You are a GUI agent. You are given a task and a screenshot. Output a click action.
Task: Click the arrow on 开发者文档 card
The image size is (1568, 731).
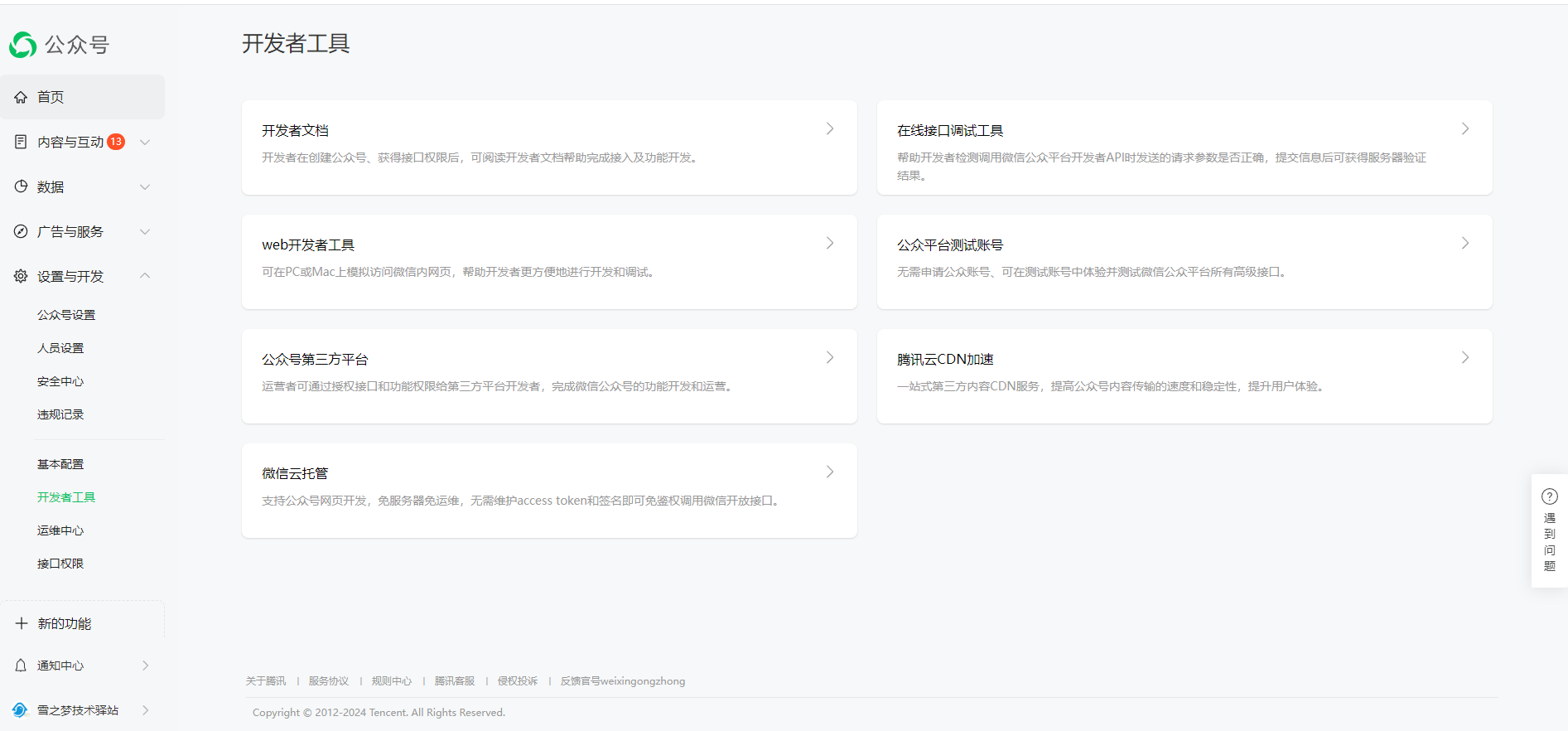point(830,128)
